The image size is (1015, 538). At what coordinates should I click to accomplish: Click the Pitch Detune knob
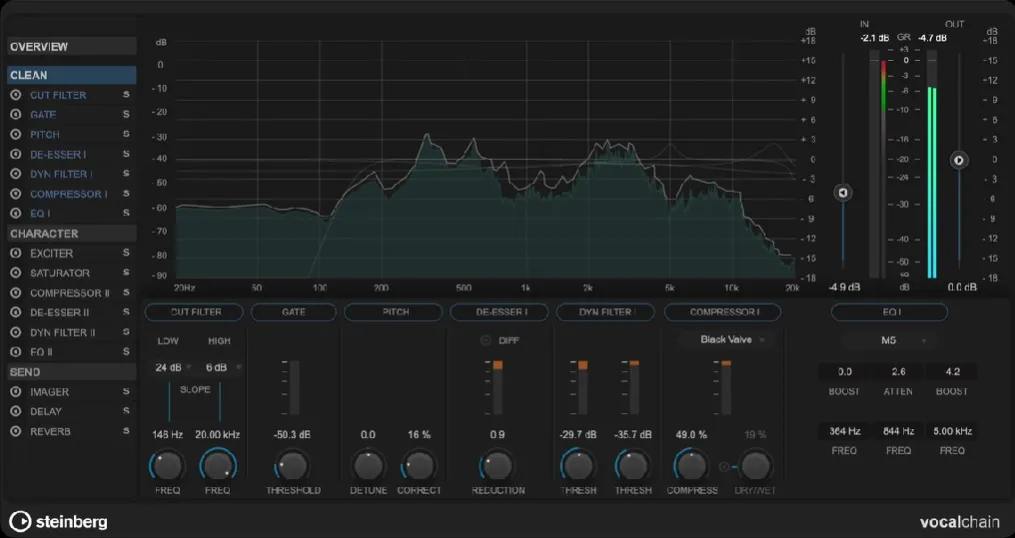pos(368,465)
